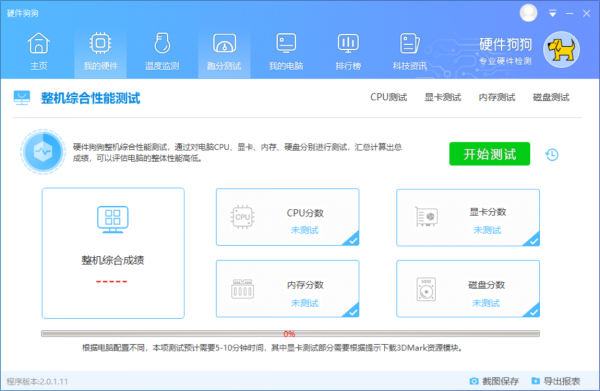Toggle the CPU分数 checkmark
The height and width of the screenshot is (391, 600).
coord(352,239)
